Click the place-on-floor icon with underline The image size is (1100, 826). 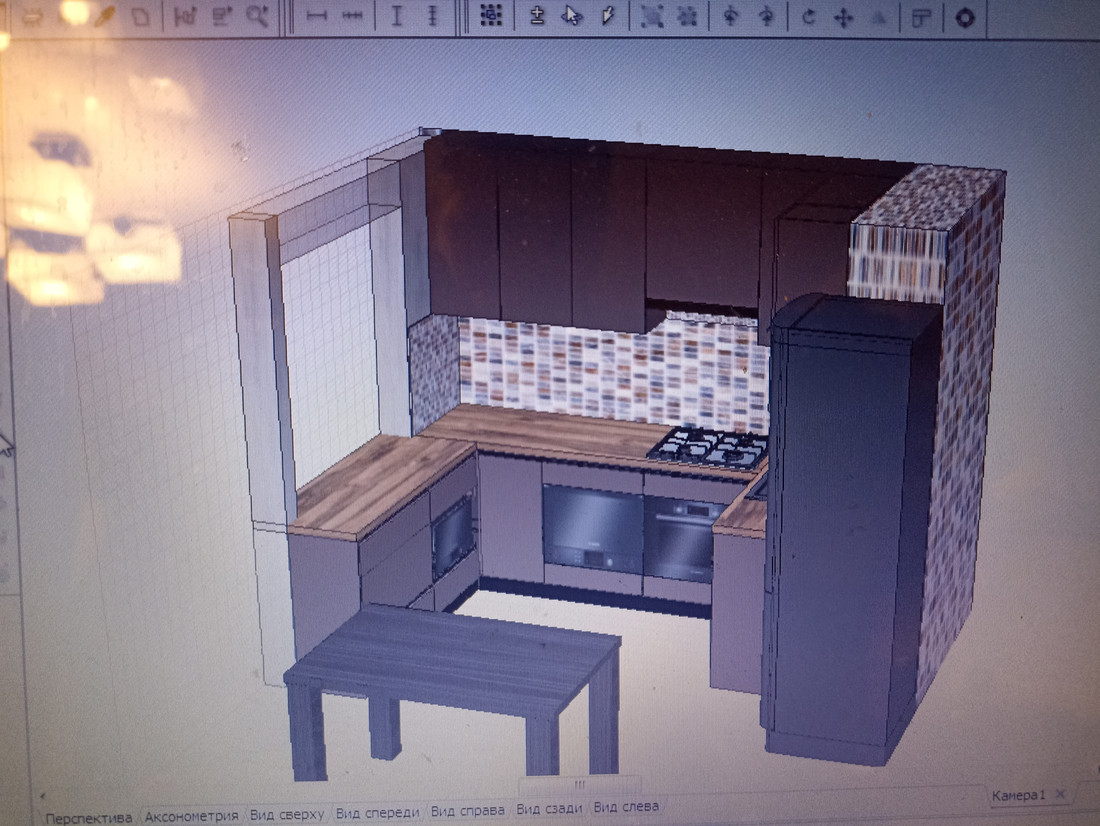(x=537, y=17)
